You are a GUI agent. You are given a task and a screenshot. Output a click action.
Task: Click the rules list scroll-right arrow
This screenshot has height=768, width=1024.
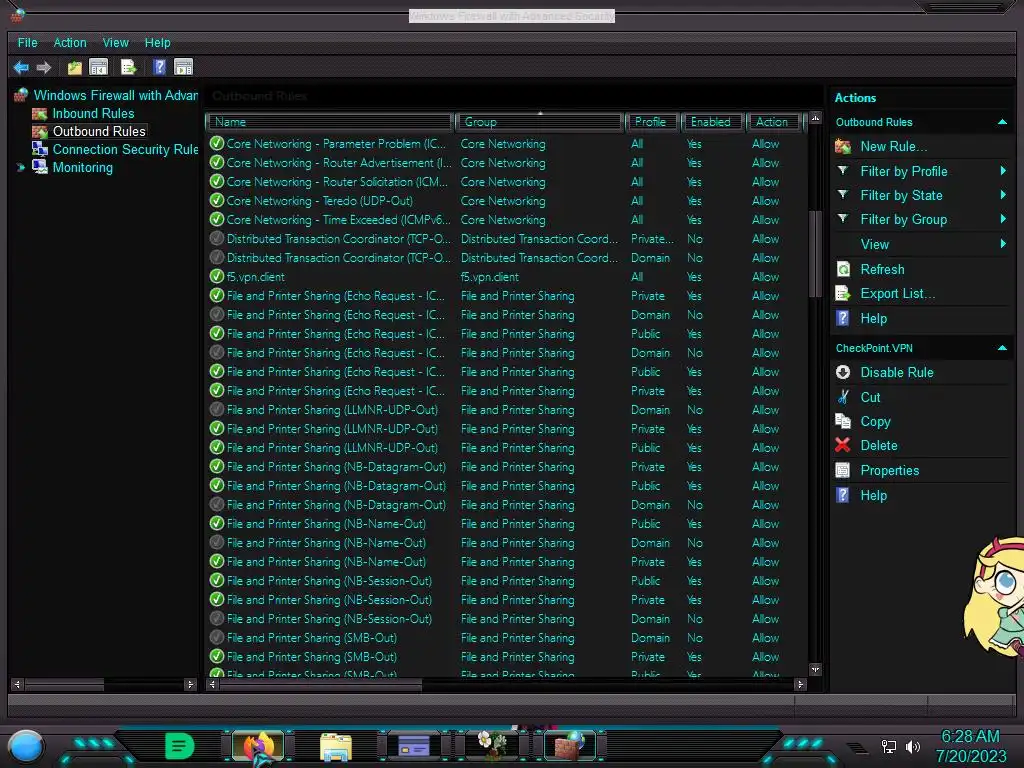pos(800,684)
